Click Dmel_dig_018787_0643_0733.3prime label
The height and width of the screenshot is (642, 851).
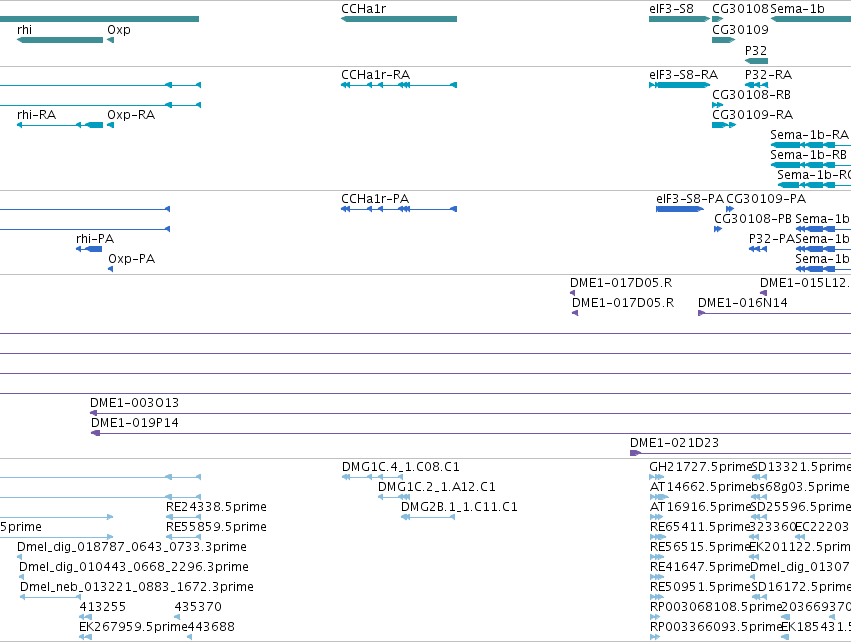(x=132, y=547)
